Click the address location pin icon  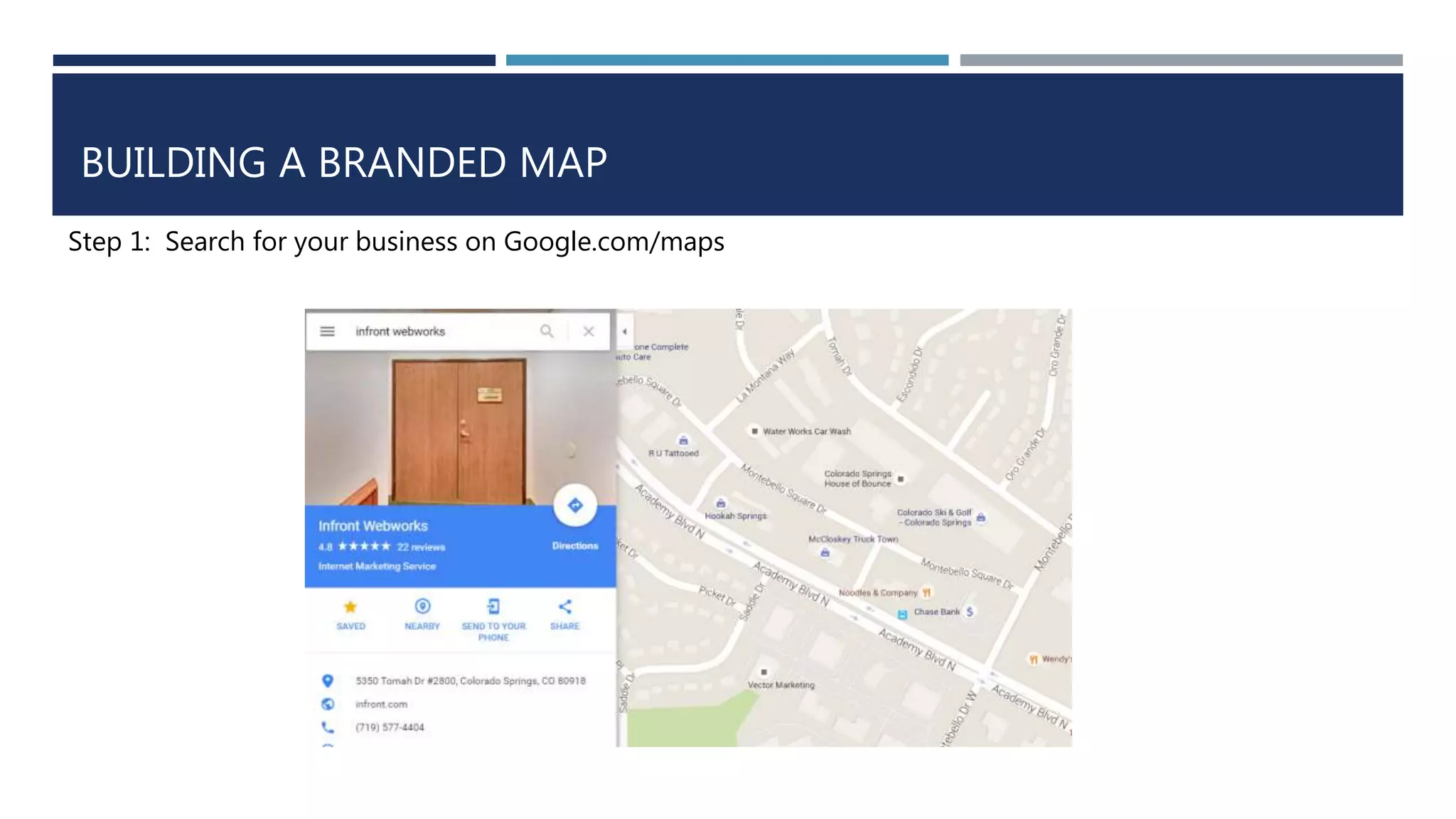coord(328,680)
